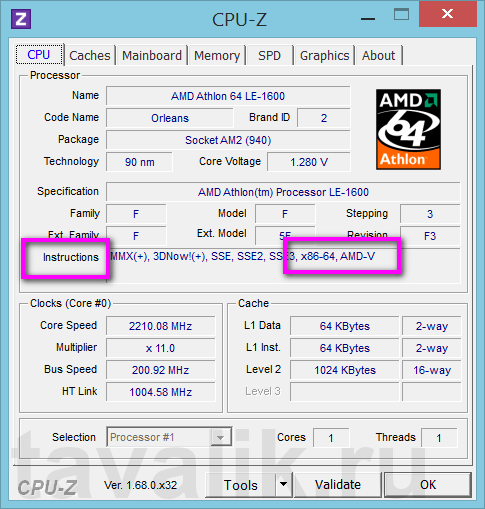Expand the Processor #1 selection combo box
The height and width of the screenshot is (509, 485).
point(169,437)
